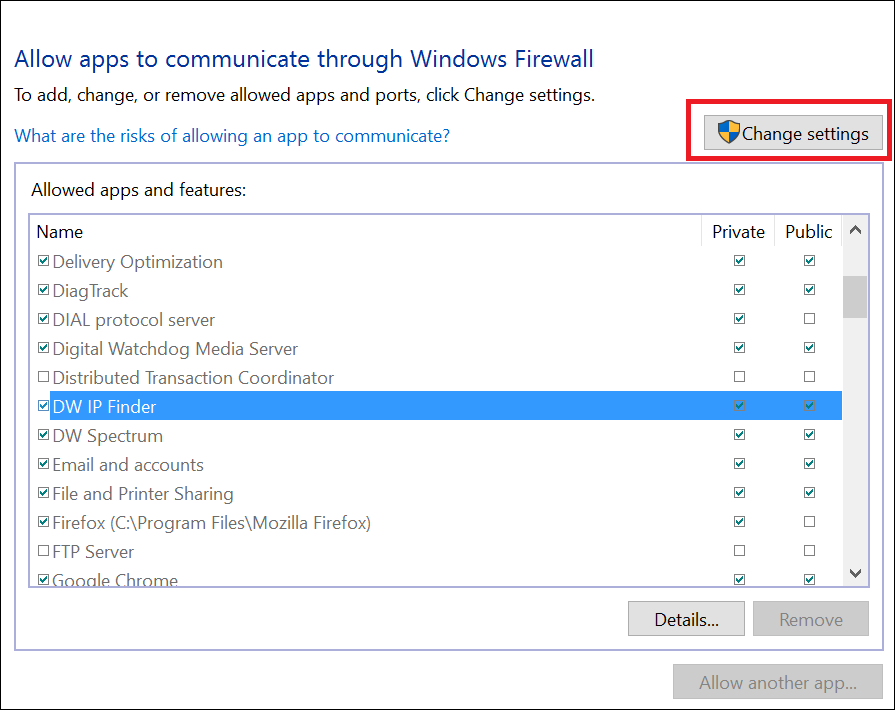Uncheck the Private box for DW Spectrum
895x710 pixels.
pyautogui.click(x=739, y=434)
